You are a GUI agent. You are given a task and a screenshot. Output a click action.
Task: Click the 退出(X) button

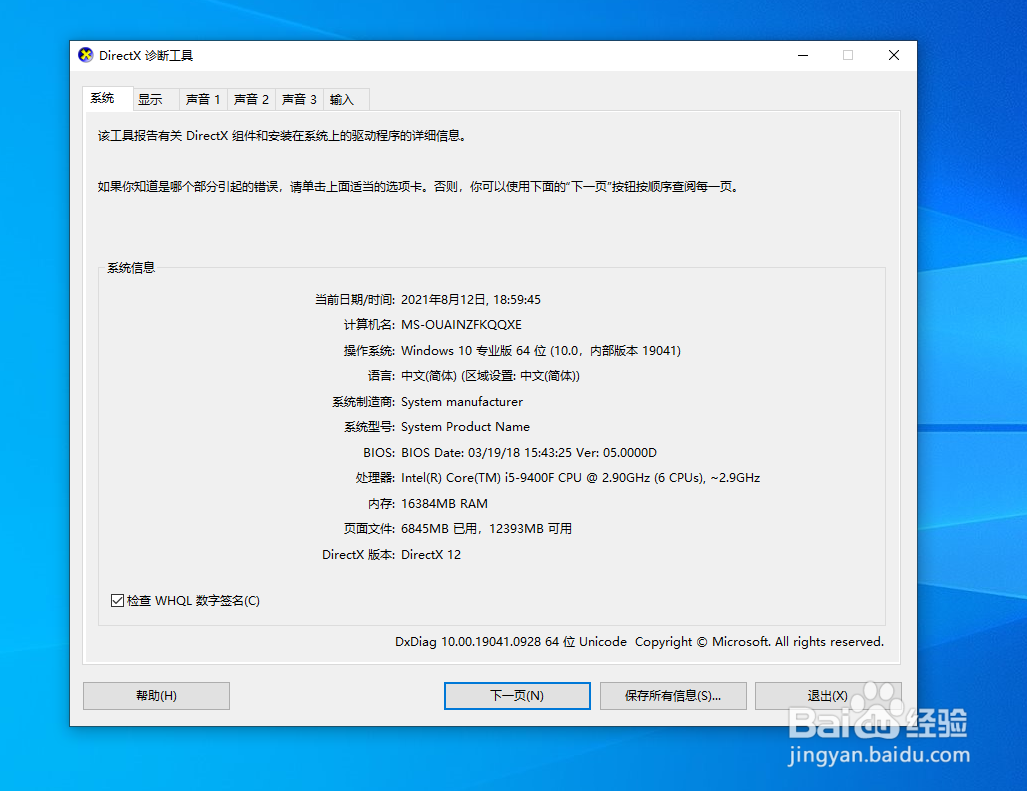[828, 695]
